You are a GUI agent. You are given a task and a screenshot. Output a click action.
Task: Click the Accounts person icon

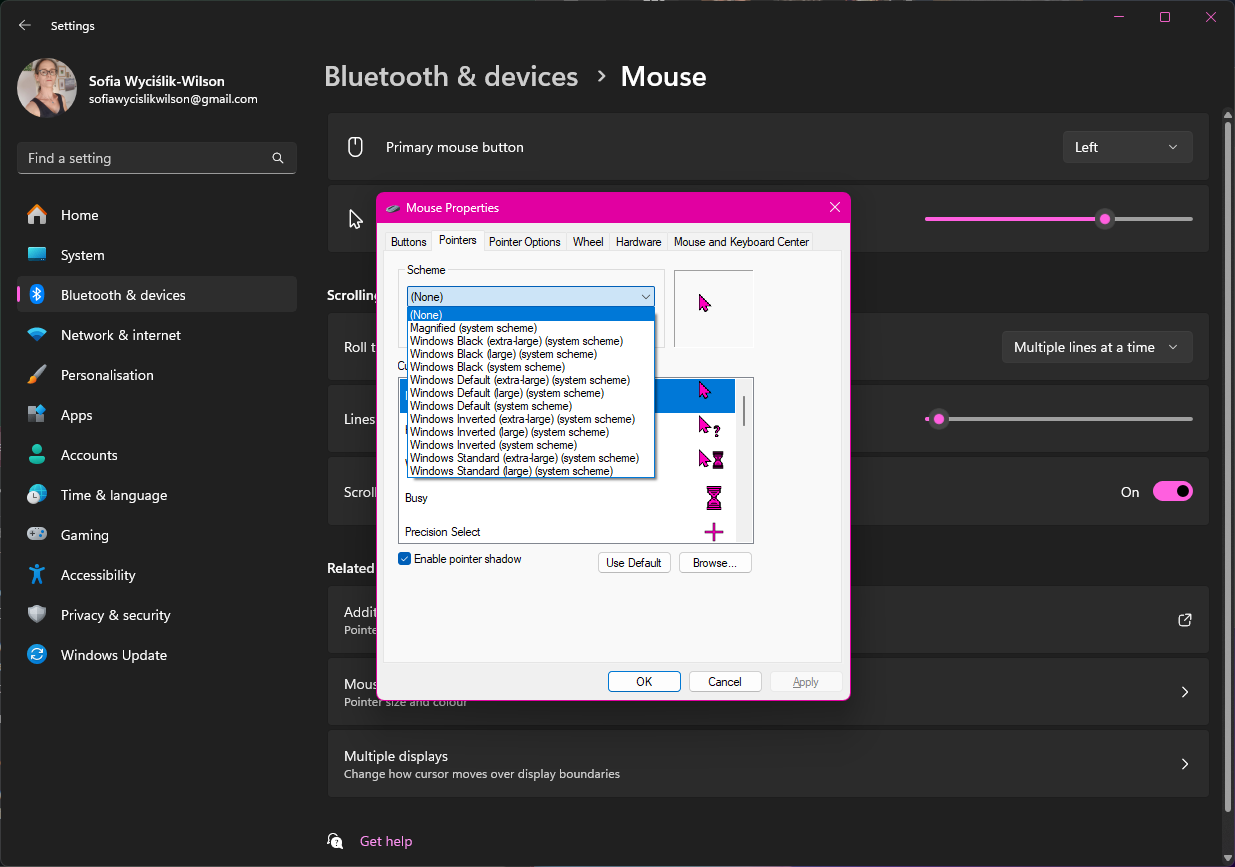[37, 455]
